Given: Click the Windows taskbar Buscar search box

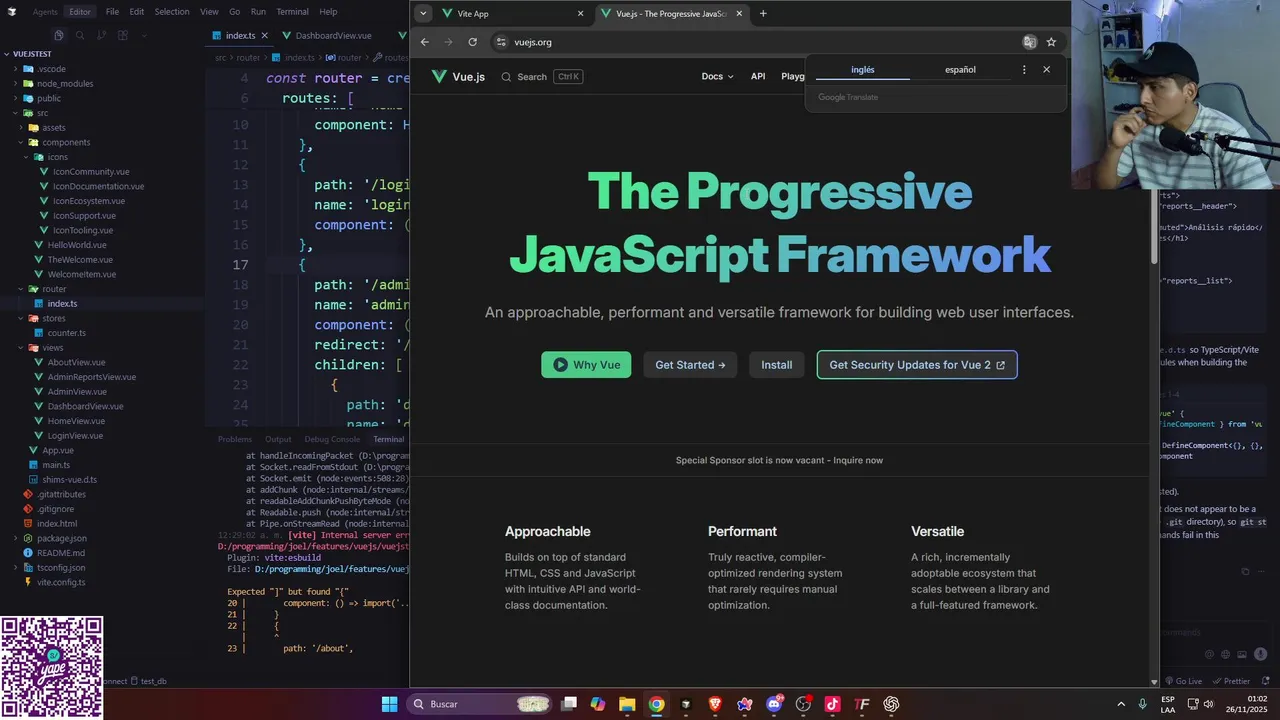Looking at the screenshot, I should click(481, 704).
